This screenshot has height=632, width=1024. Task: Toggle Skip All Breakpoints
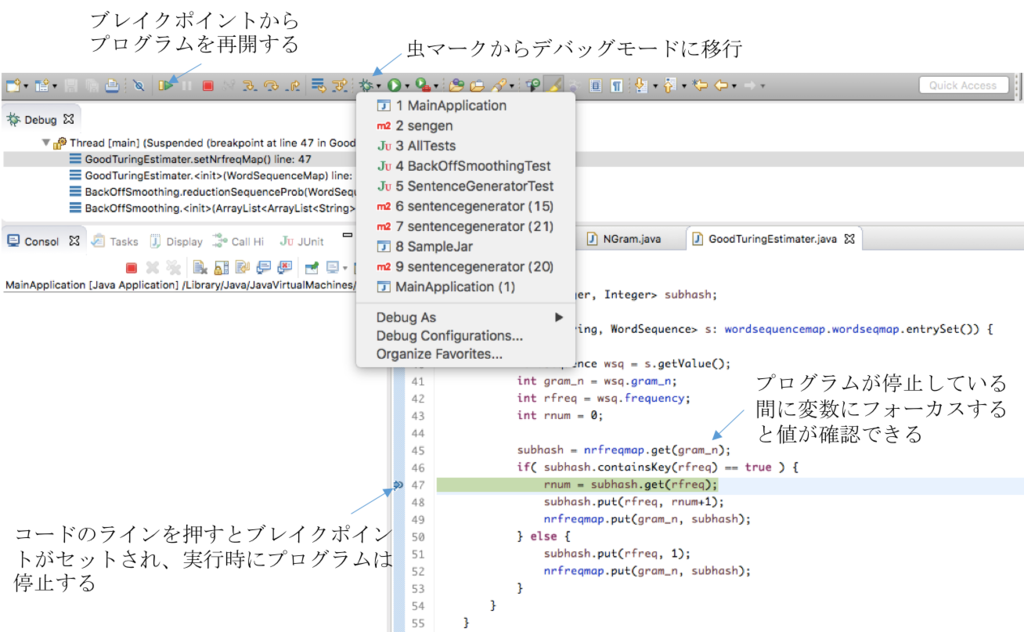[x=138, y=86]
